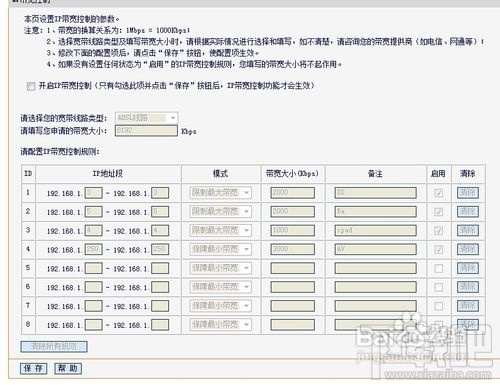Click the start IP field showing 250 in rule 4
Image resolution: width=500 pixels, height=385 pixels.
pyautogui.click(x=94, y=249)
